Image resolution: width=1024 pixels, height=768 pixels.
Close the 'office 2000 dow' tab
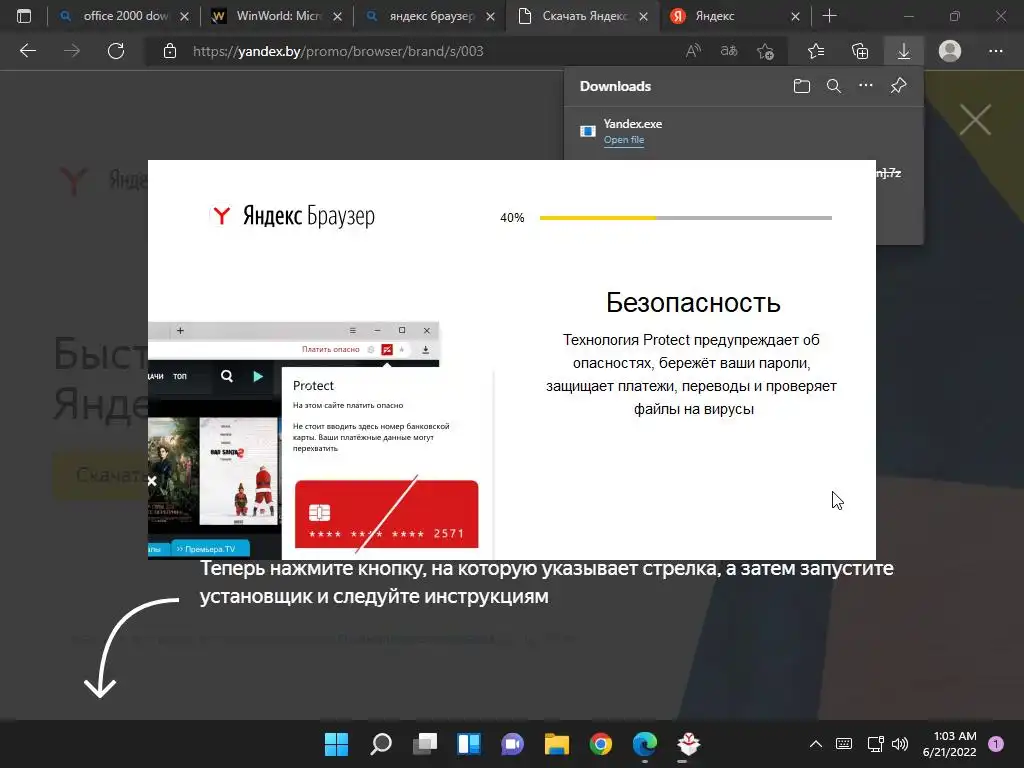[184, 17]
